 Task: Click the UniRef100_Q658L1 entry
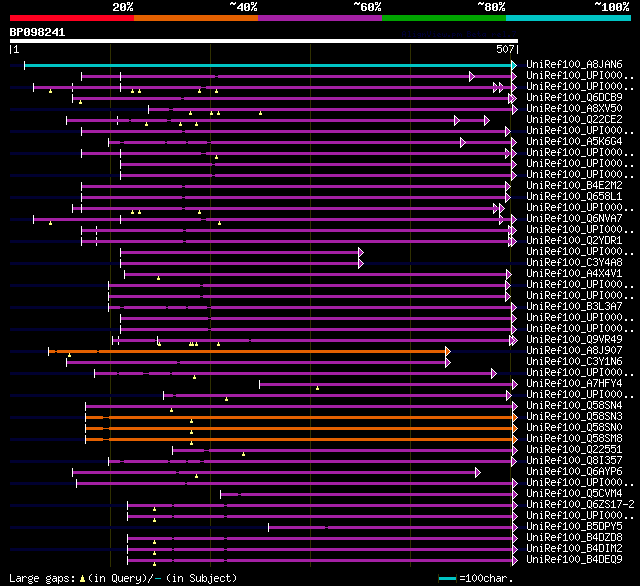[x=574, y=197]
